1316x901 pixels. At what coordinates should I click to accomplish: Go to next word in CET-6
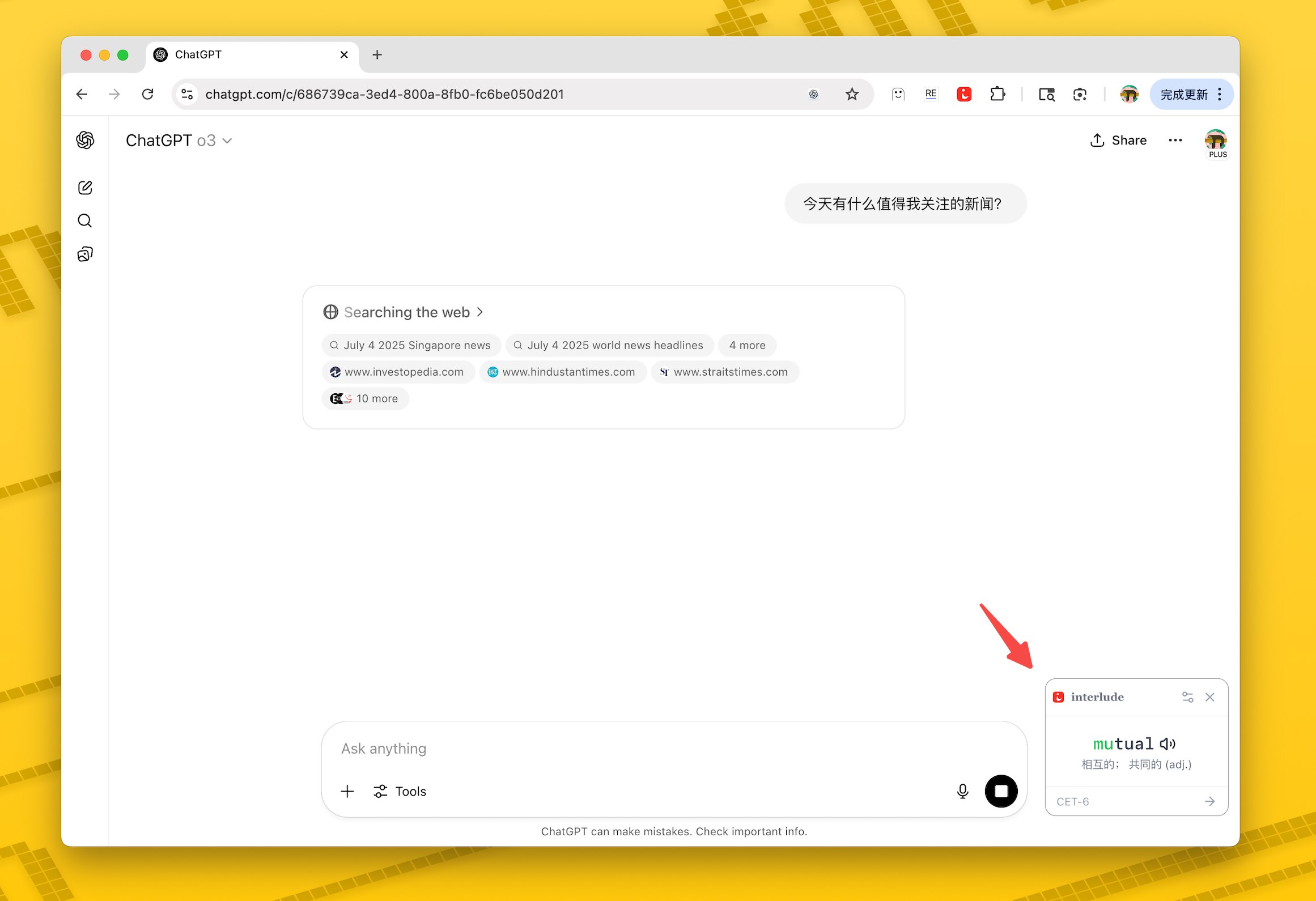point(1209,801)
